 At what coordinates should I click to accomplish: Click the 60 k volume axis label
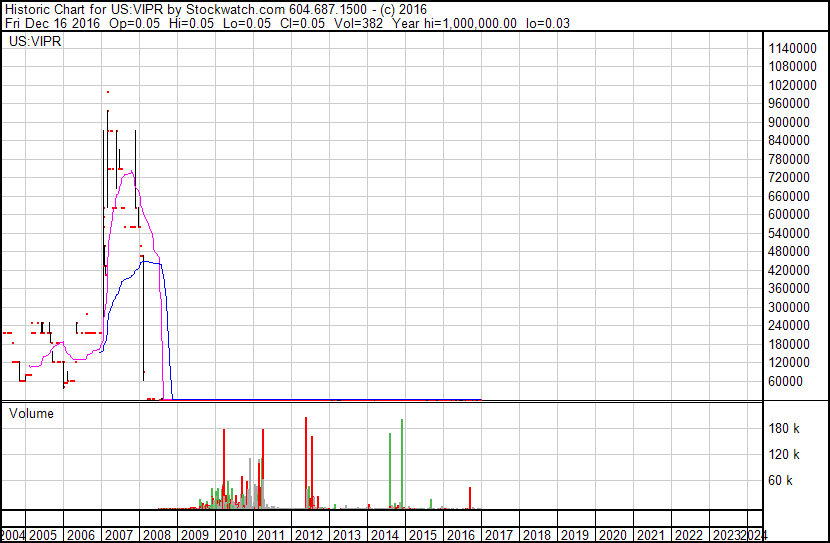tap(780, 480)
